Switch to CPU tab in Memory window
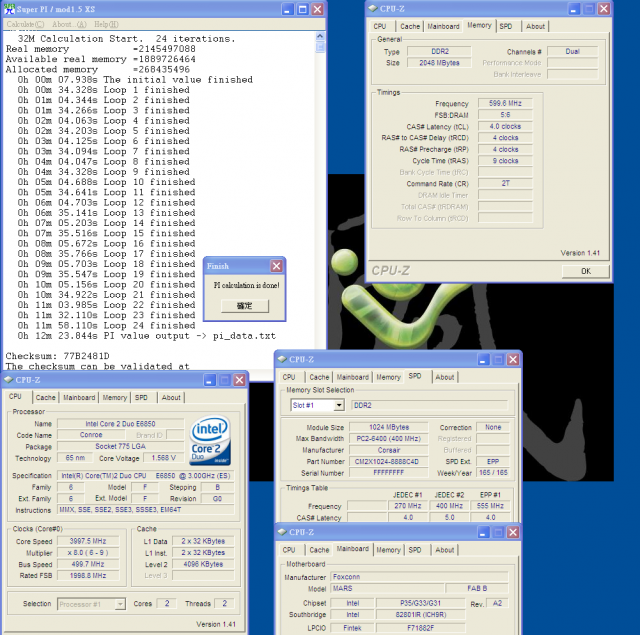Viewport: 640px width, 635px height. (380, 26)
